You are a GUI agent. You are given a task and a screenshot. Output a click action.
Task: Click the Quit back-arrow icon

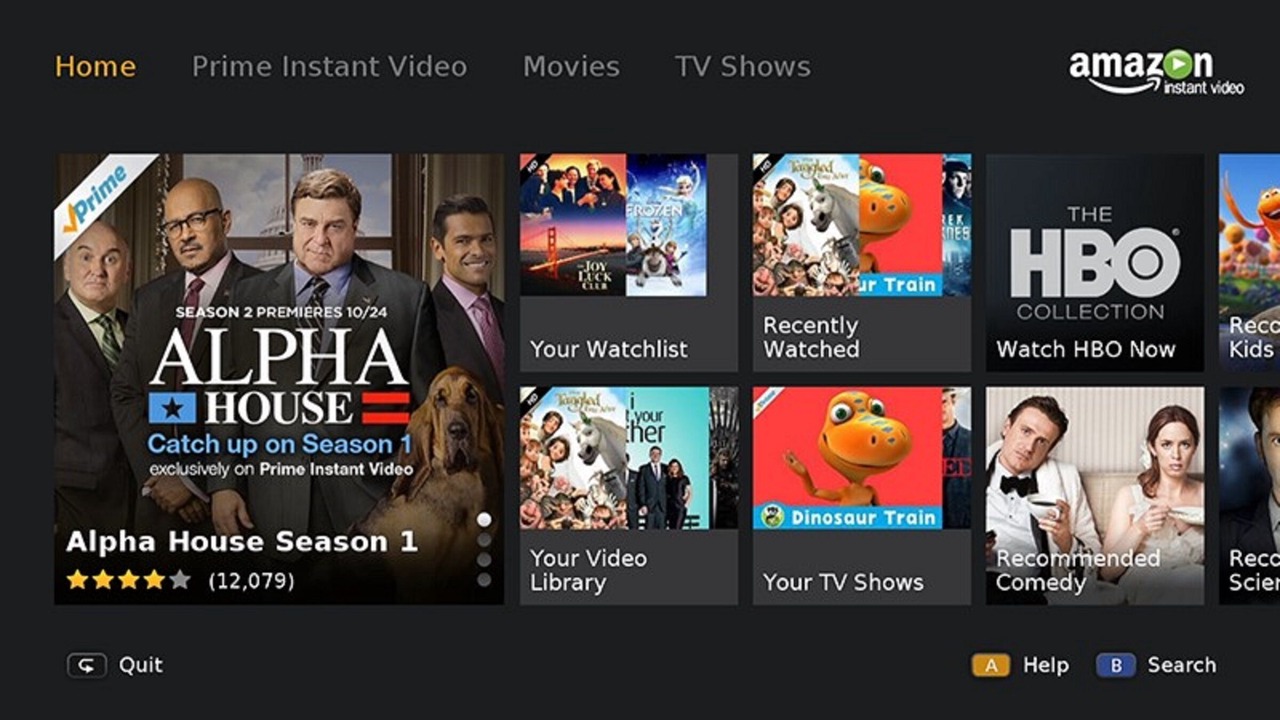[86, 665]
